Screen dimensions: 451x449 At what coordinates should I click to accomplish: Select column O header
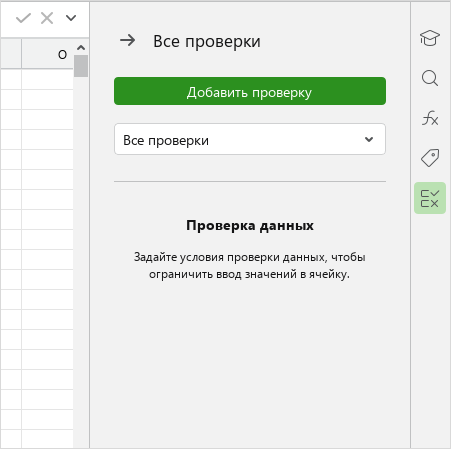pos(47,54)
